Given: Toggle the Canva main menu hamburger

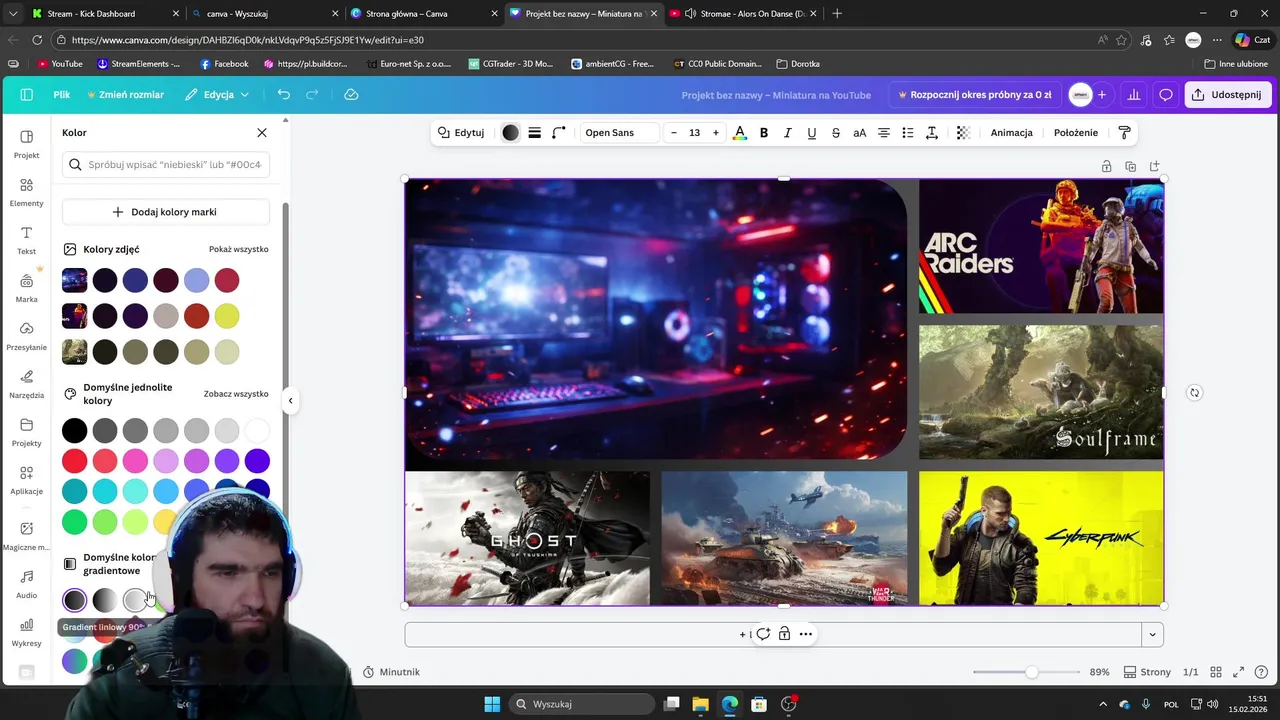Looking at the screenshot, I should 27,94.
